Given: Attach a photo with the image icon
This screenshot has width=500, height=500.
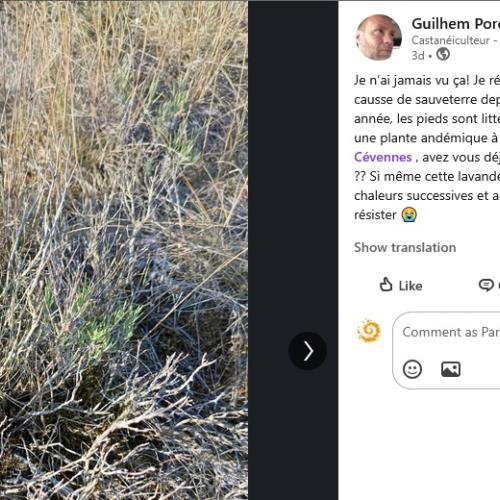Looking at the screenshot, I should click(451, 369).
